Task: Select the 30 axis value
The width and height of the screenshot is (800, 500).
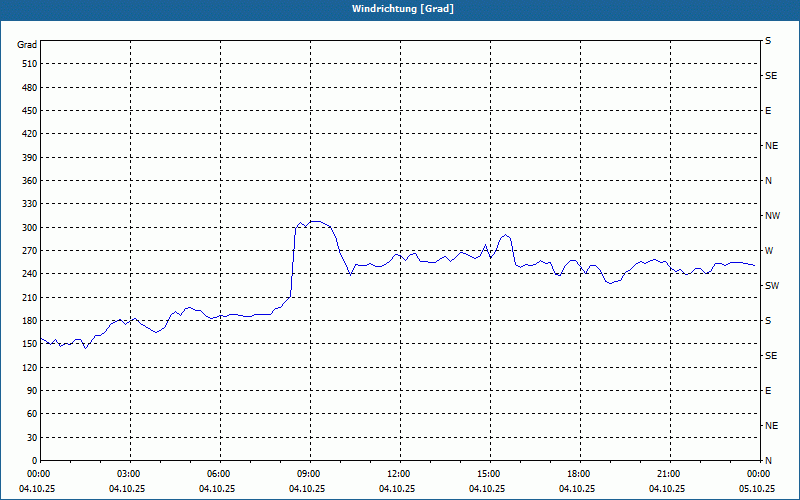Action: pyautogui.click(x=32, y=438)
